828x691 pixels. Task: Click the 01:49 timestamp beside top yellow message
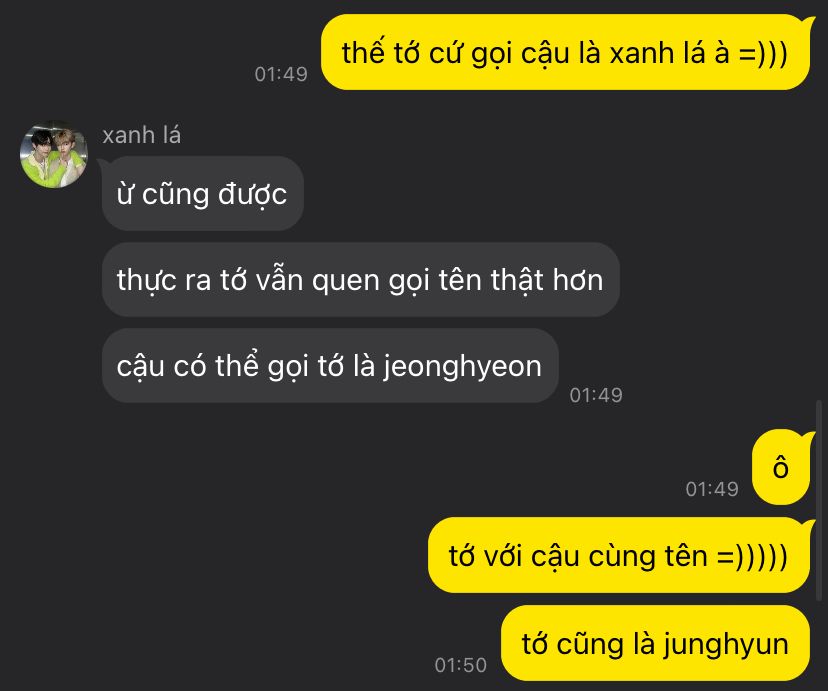click(x=281, y=74)
